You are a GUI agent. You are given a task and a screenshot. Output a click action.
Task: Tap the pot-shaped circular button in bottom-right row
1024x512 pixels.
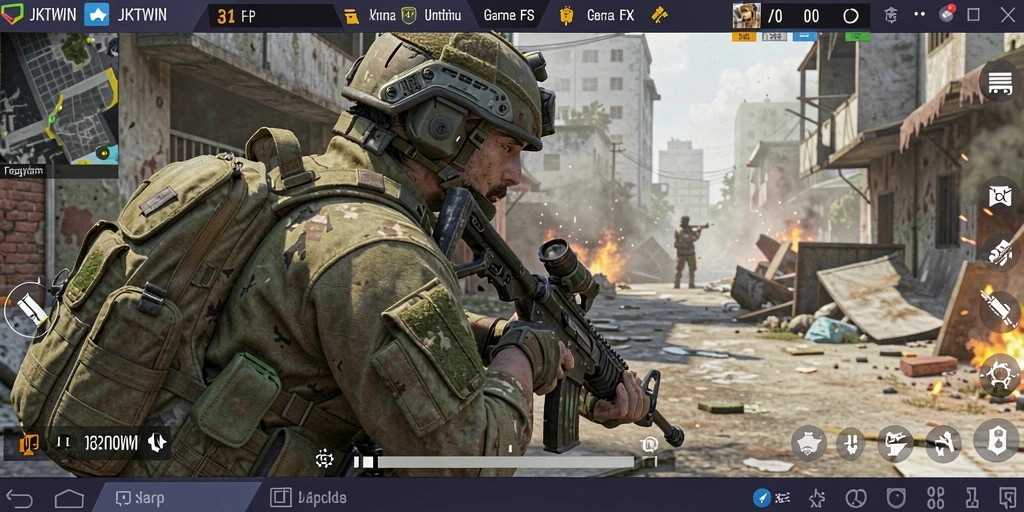click(809, 444)
